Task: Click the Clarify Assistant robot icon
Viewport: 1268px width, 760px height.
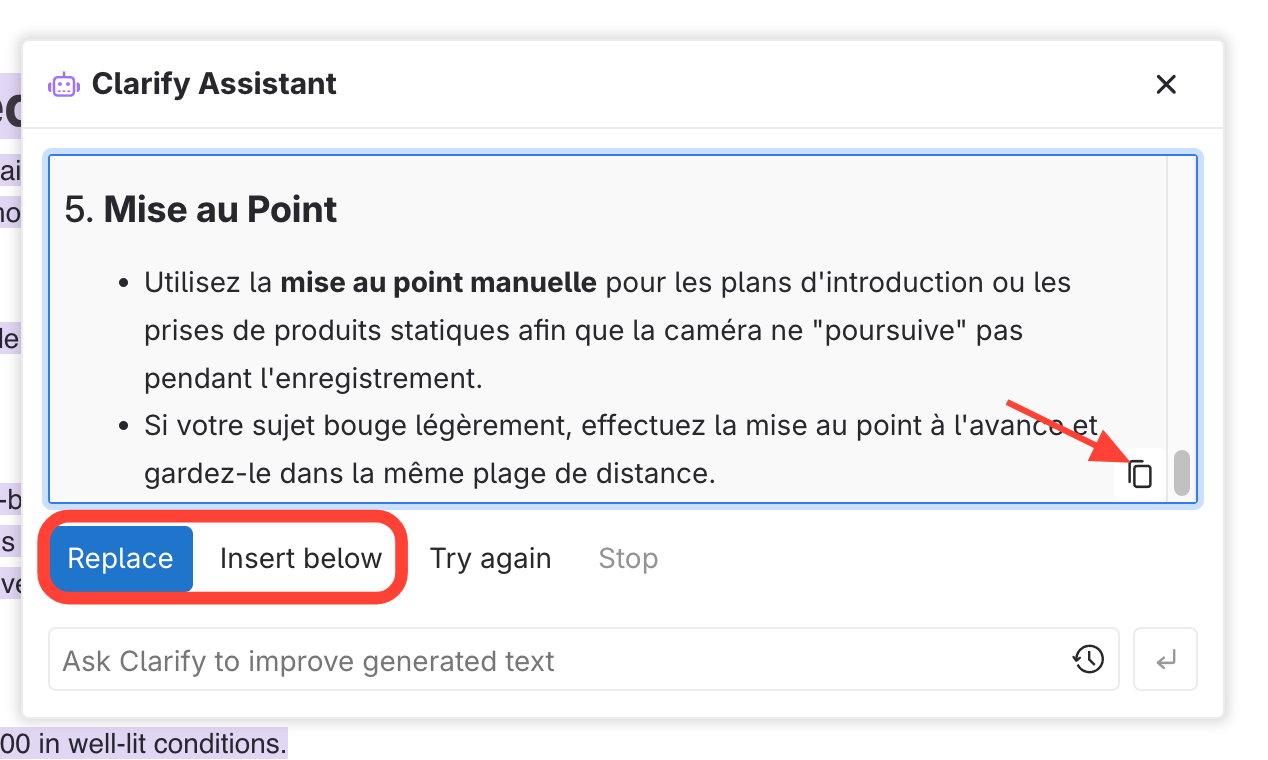Action: click(x=64, y=84)
